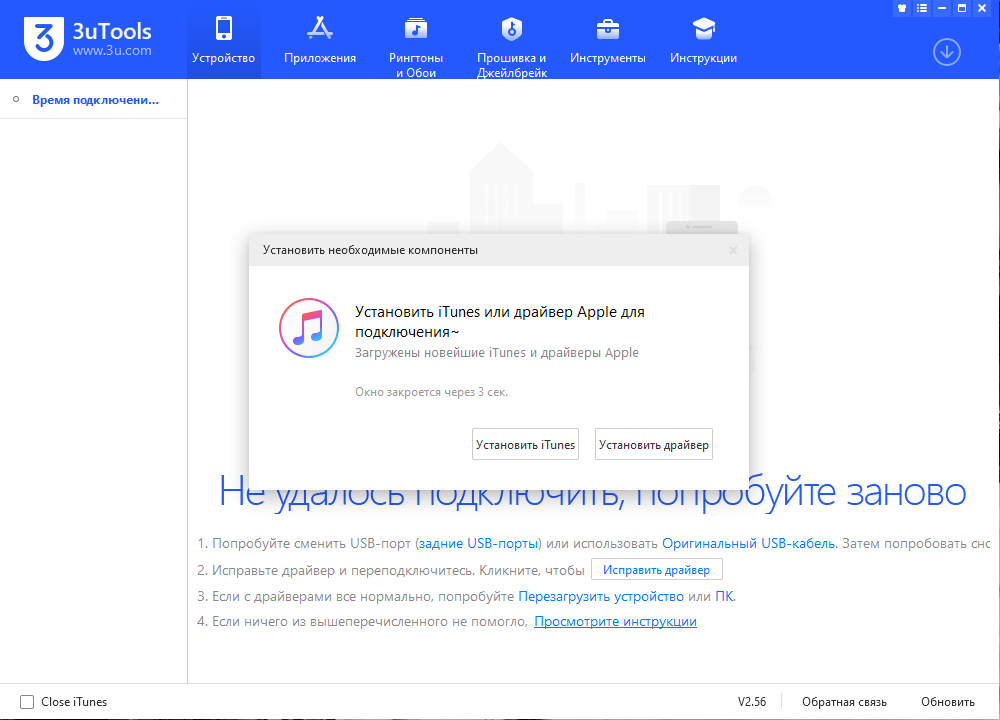Open Просмотрите инструкции link
This screenshot has height=720, width=1000.
tap(615, 621)
